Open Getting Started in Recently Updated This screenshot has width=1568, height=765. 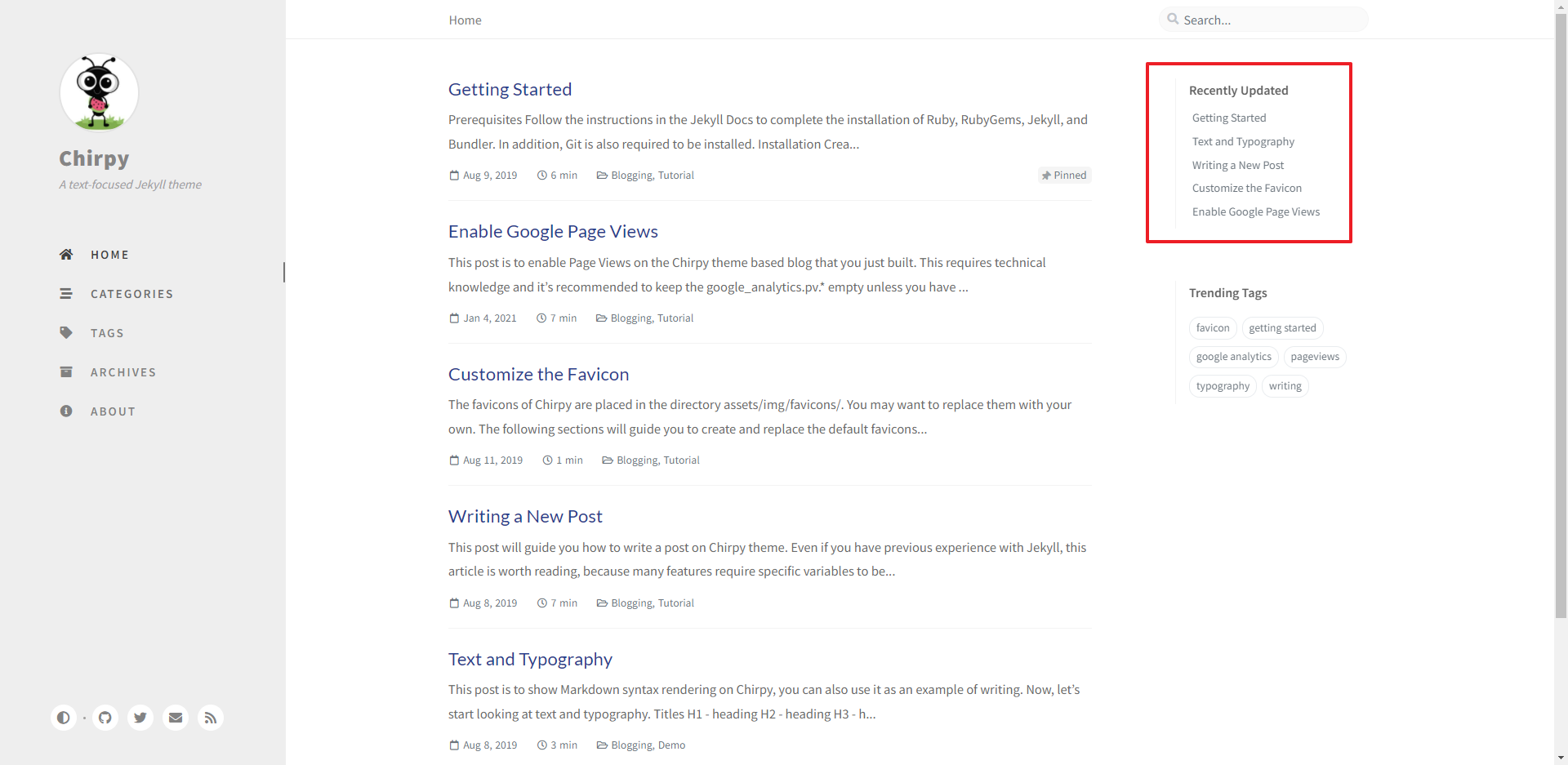1229,118
